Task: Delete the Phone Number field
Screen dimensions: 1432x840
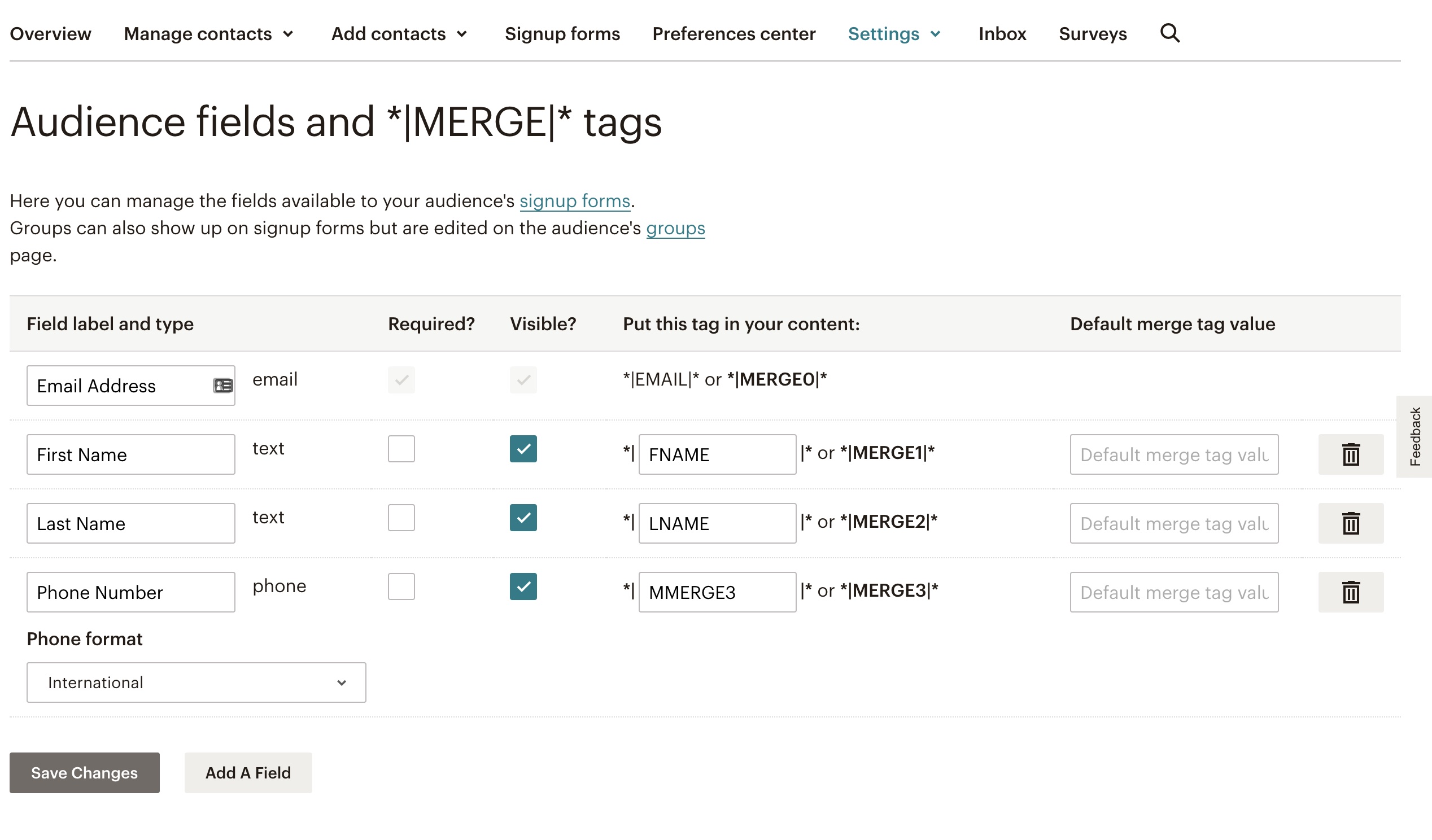Action: click(x=1351, y=592)
